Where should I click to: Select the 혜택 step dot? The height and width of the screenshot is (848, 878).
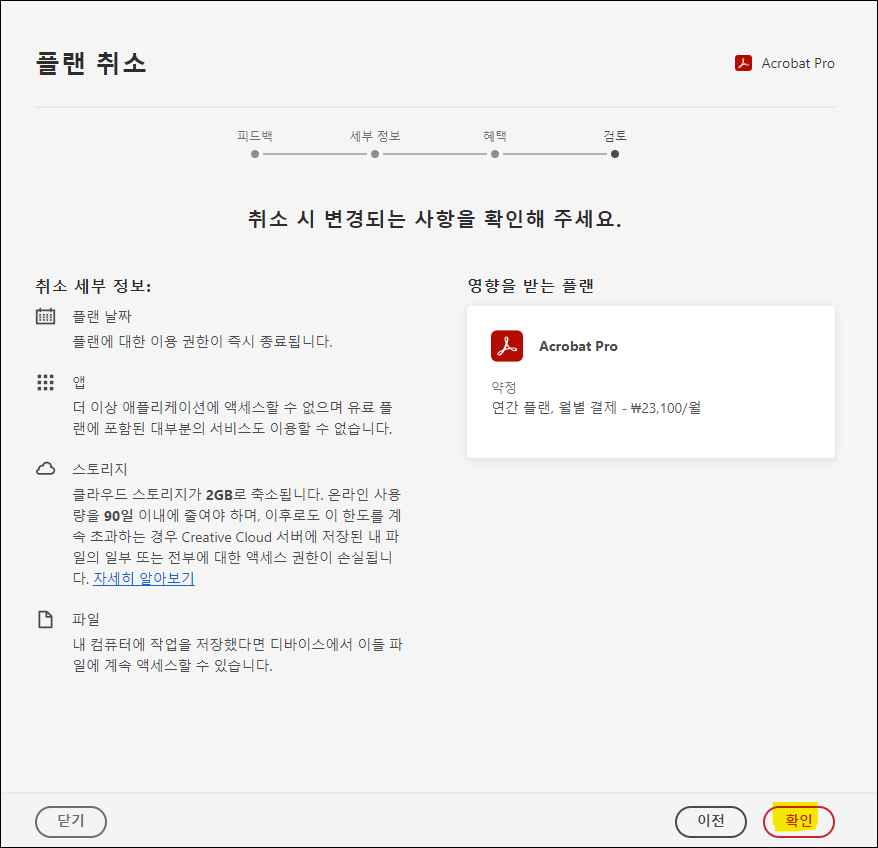pyautogui.click(x=495, y=154)
